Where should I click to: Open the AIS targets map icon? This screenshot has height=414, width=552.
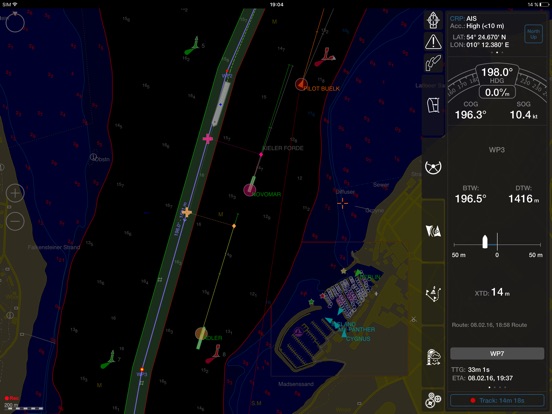coord(433,231)
